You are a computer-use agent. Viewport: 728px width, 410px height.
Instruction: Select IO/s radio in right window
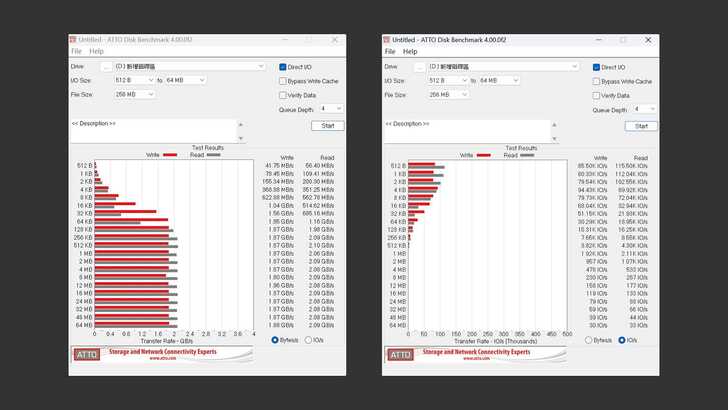622,340
